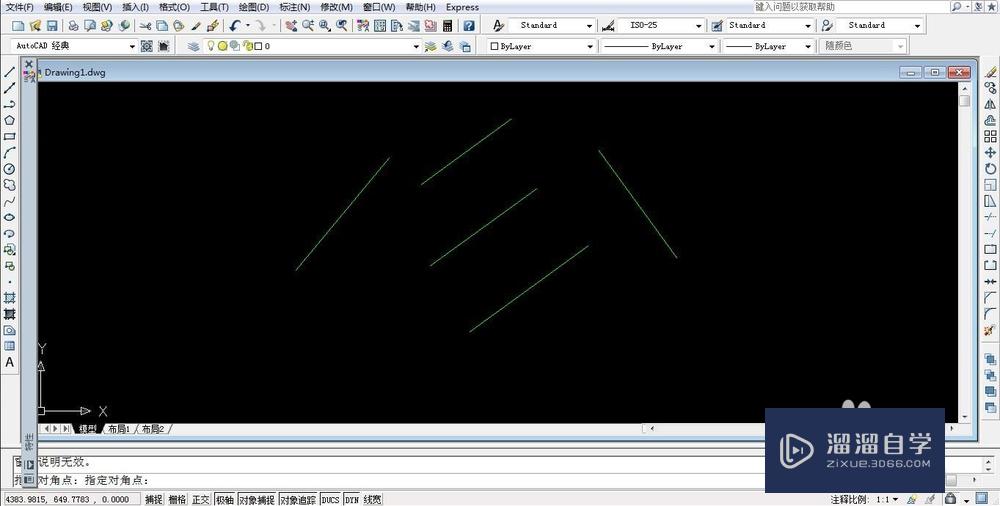Viewport: 1000px width, 506px height.
Task: Open a file with the Open folder icon
Action: pyautogui.click(x=35, y=26)
